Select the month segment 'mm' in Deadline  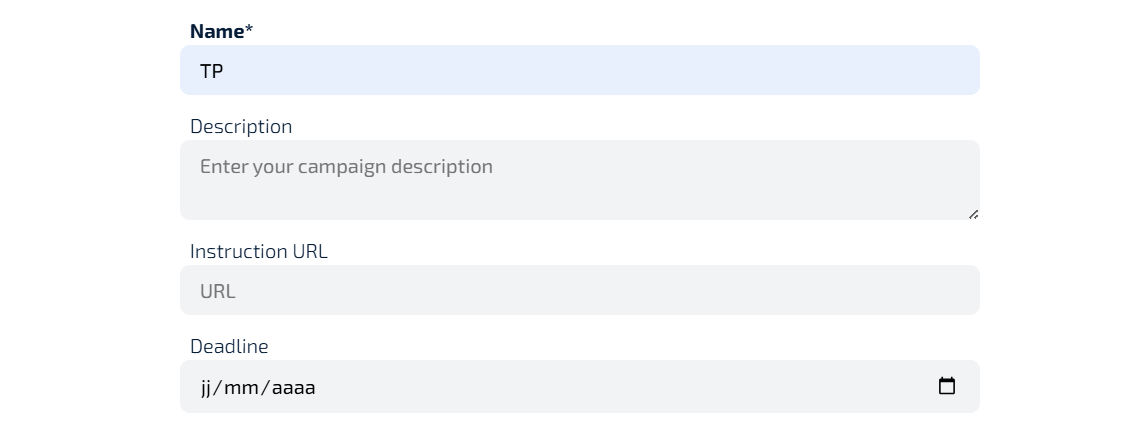241,387
